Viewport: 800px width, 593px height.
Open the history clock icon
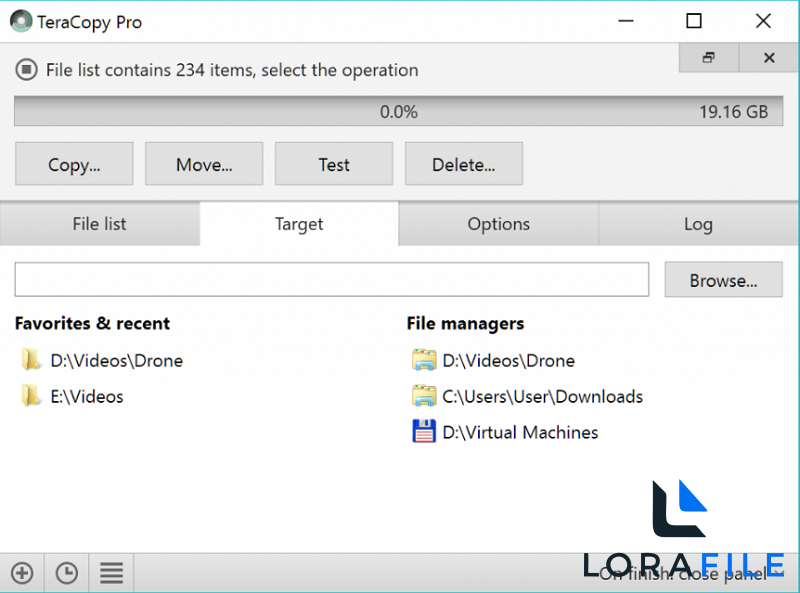click(67, 573)
